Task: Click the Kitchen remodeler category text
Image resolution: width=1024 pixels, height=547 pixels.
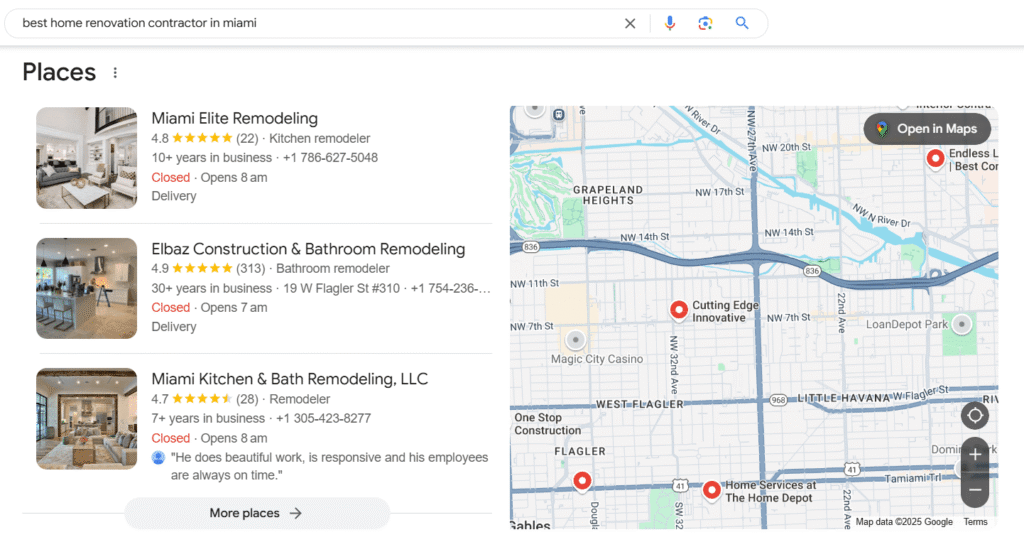Action: click(319, 138)
